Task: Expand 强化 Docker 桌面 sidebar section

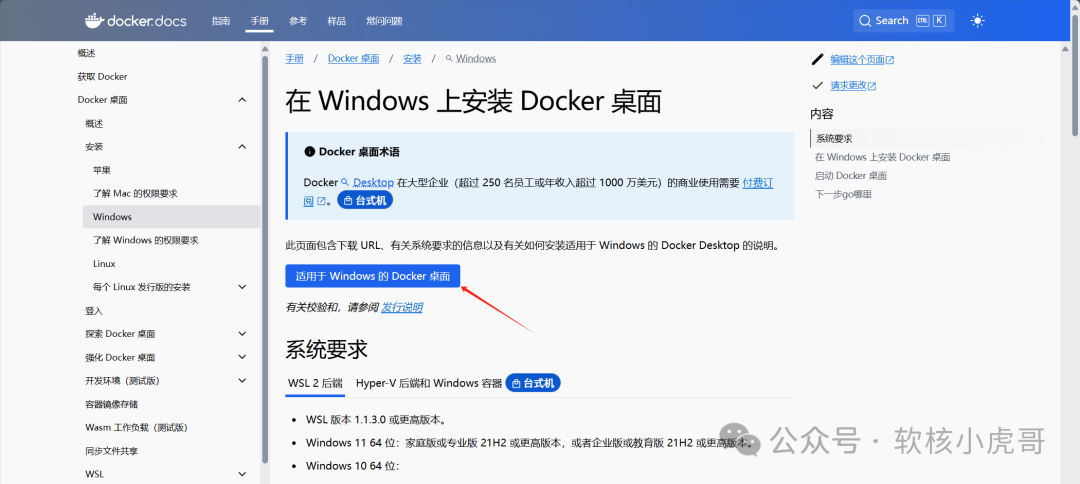Action: pos(242,357)
